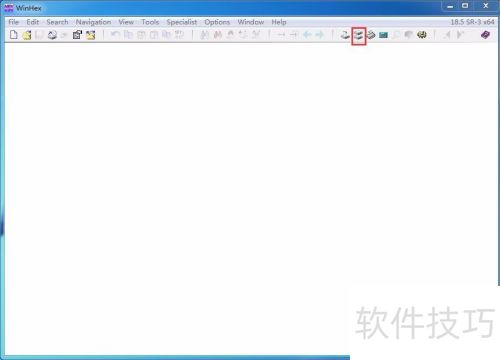Click the faded blue Forward arrow
The height and width of the screenshot is (360, 500).
(320, 35)
